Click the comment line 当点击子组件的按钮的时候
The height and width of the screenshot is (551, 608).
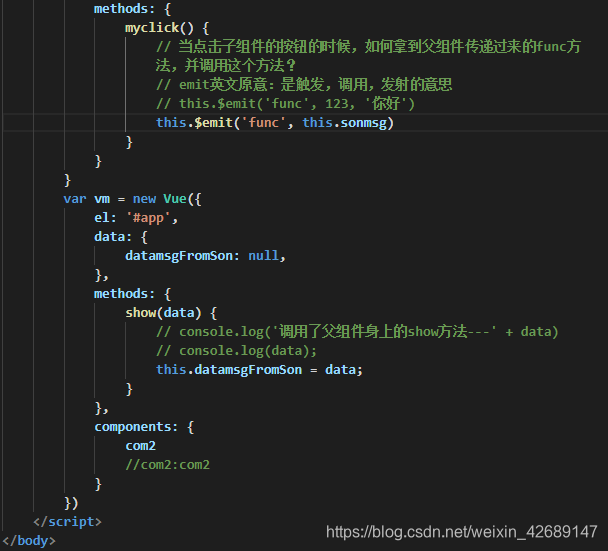coord(368,47)
